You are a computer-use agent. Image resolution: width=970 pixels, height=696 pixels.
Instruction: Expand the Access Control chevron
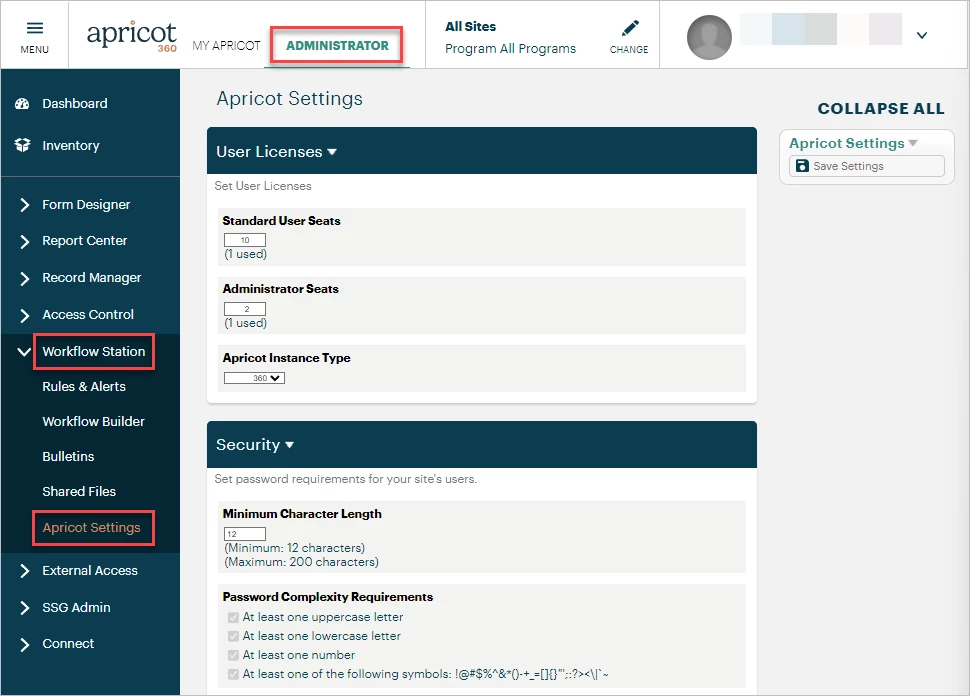(24, 316)
